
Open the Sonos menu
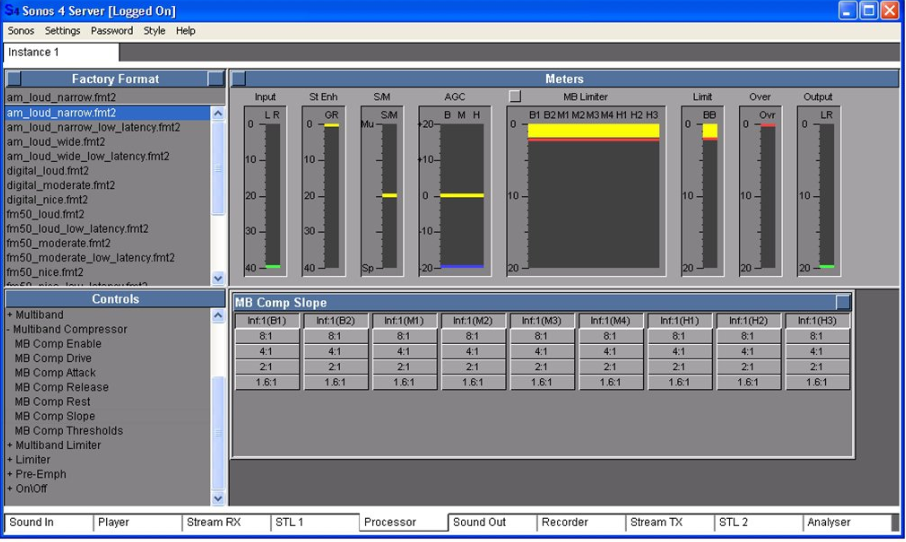pyautogui.click(x=21, y=31)
